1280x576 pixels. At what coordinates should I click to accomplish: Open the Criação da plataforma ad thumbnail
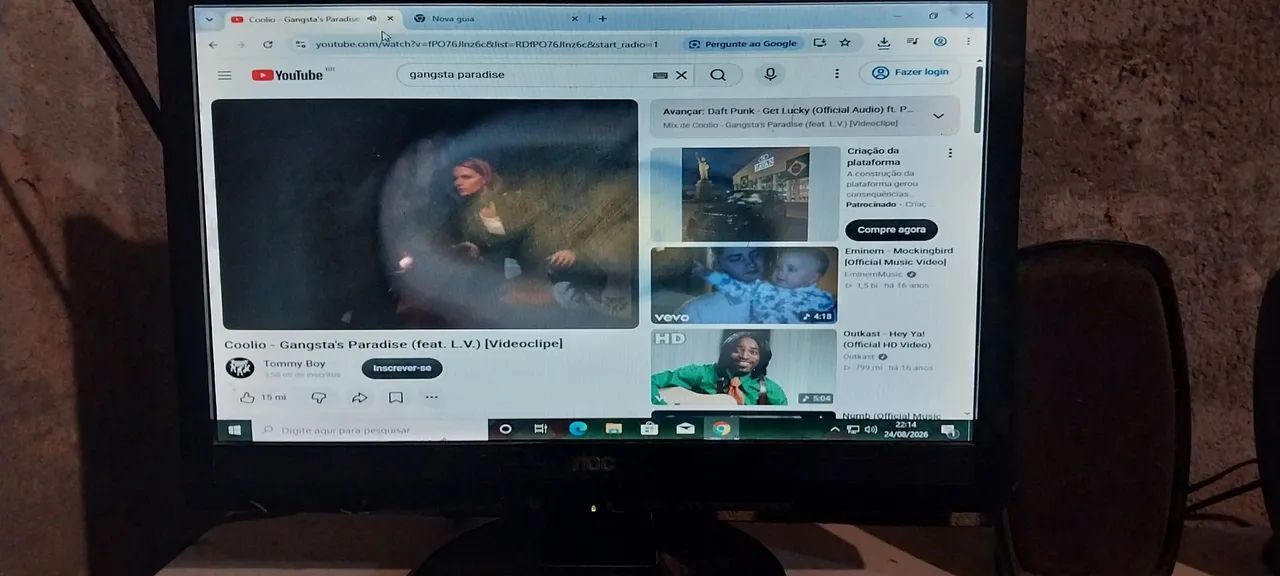pyautogui.click(x=745, y=194)
